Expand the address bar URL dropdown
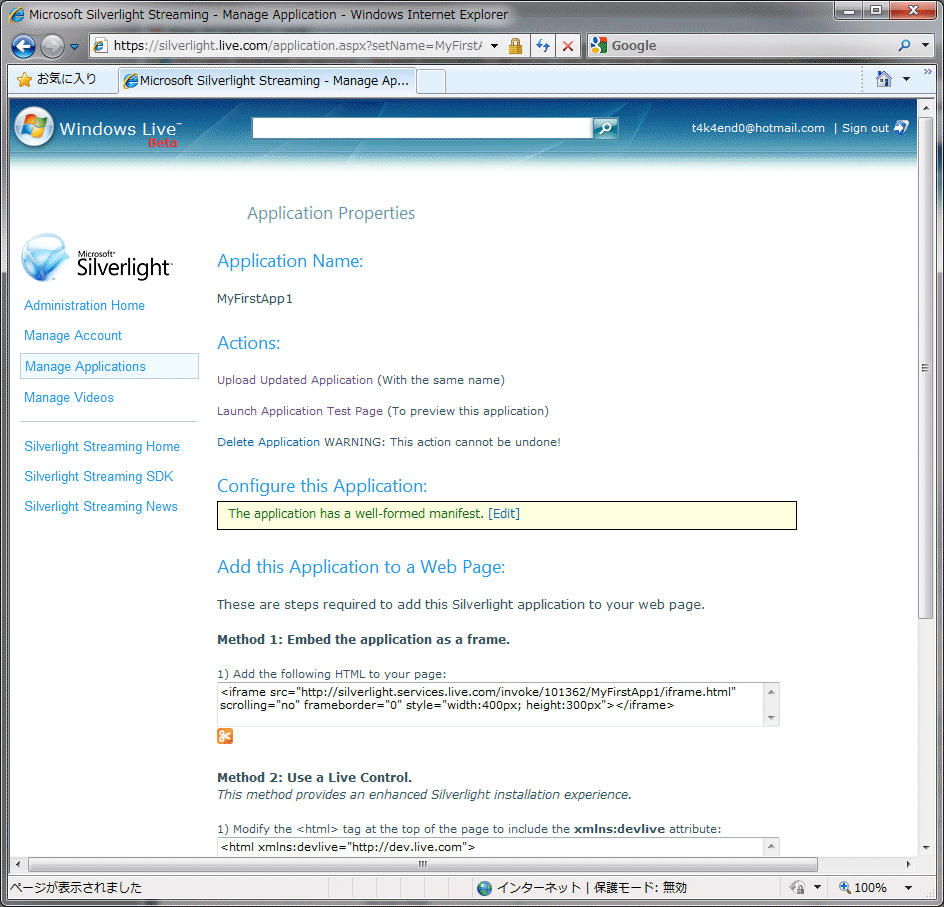 click(x=494, y=46)
